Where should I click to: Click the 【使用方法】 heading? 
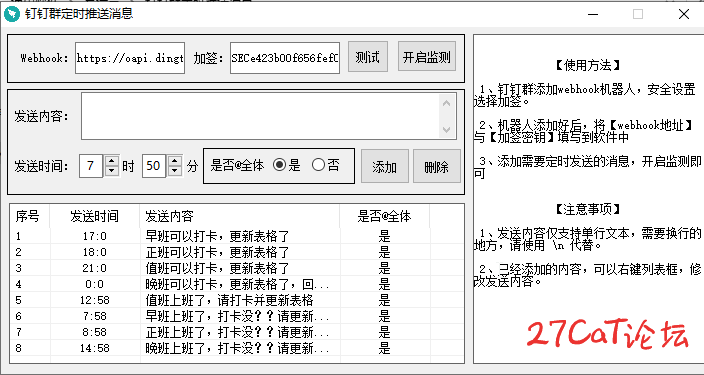click(x=587, y=66)
